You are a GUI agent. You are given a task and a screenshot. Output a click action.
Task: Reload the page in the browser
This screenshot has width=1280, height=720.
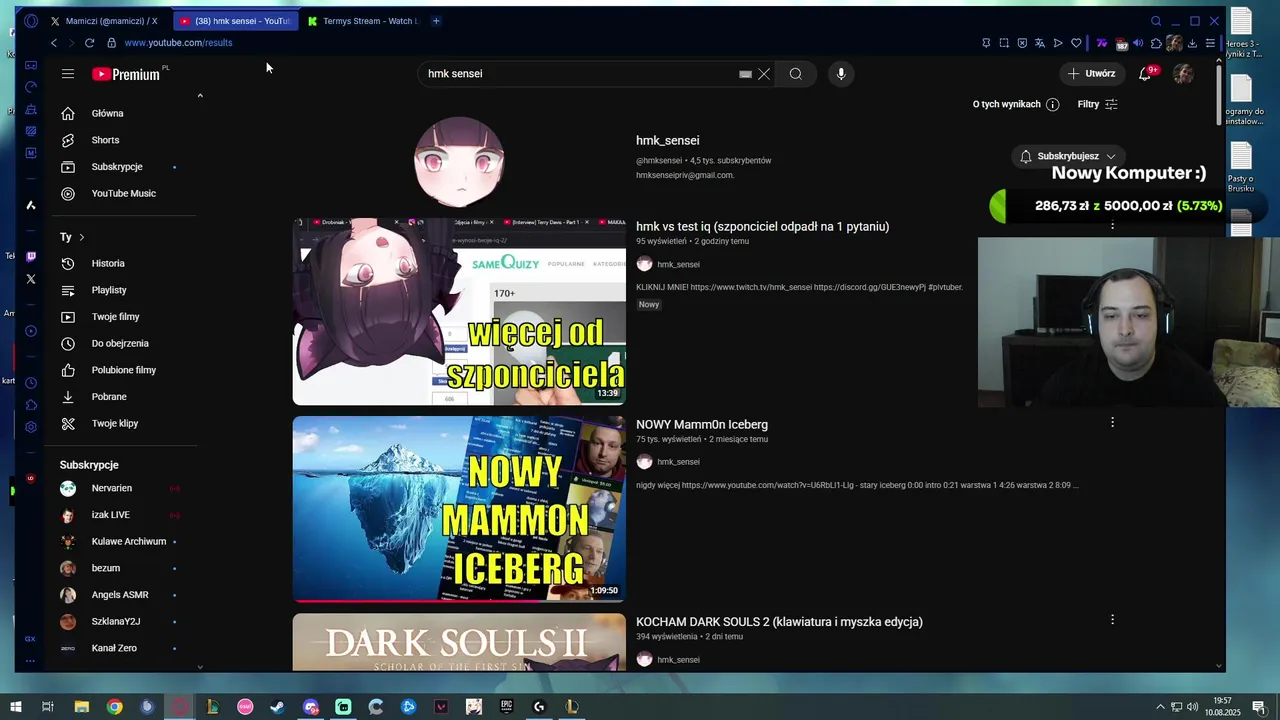[90, 43]
